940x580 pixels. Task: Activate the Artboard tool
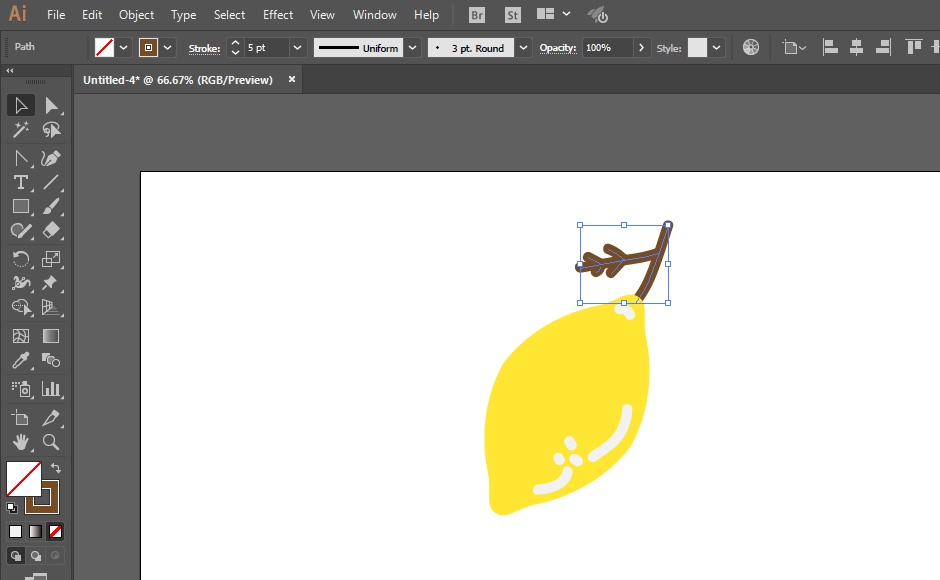pos(20,418)
